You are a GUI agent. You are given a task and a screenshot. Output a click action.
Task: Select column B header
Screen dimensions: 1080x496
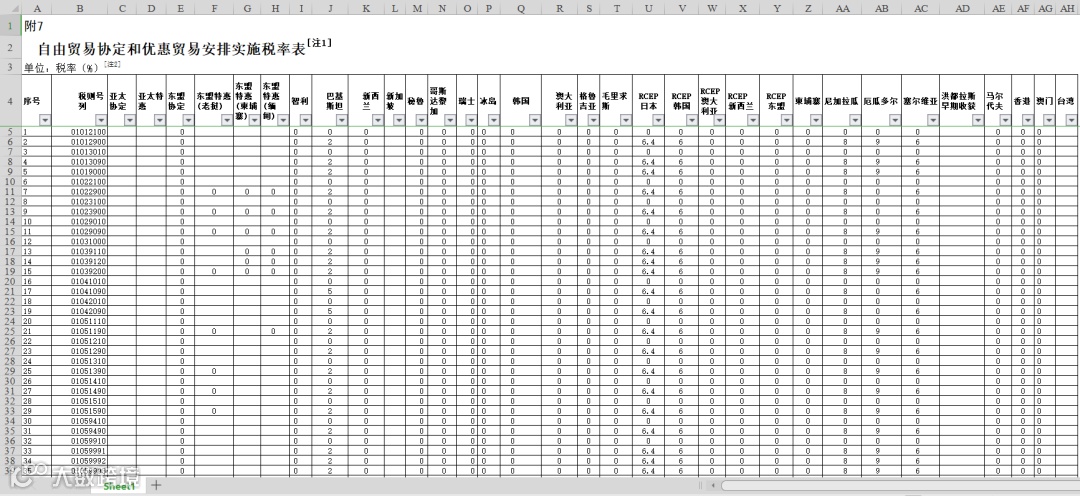pyautogui.click(x=80, y=8)
